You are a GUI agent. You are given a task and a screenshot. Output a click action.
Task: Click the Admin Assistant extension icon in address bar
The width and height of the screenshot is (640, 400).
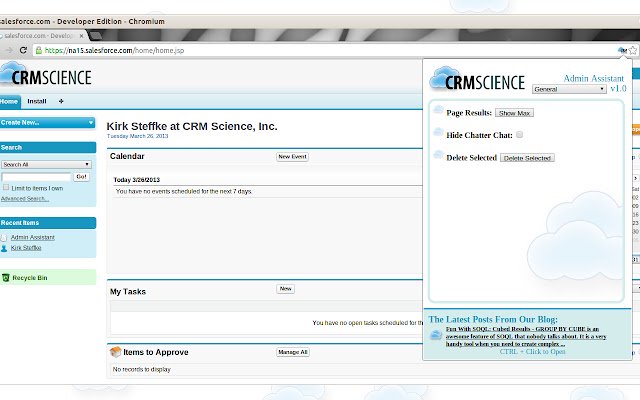pyautogui.click(x=622, y=50)
